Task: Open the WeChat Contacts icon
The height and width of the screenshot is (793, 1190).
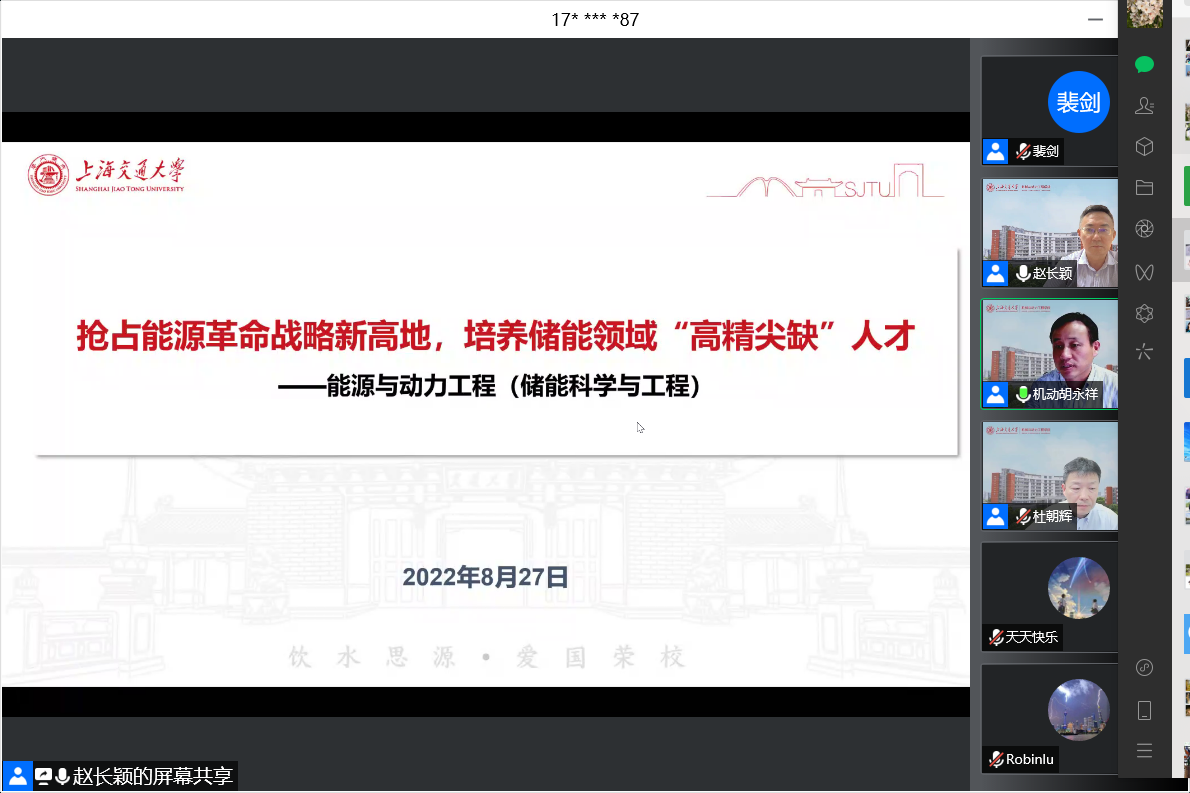Action: coord(1145,106)
